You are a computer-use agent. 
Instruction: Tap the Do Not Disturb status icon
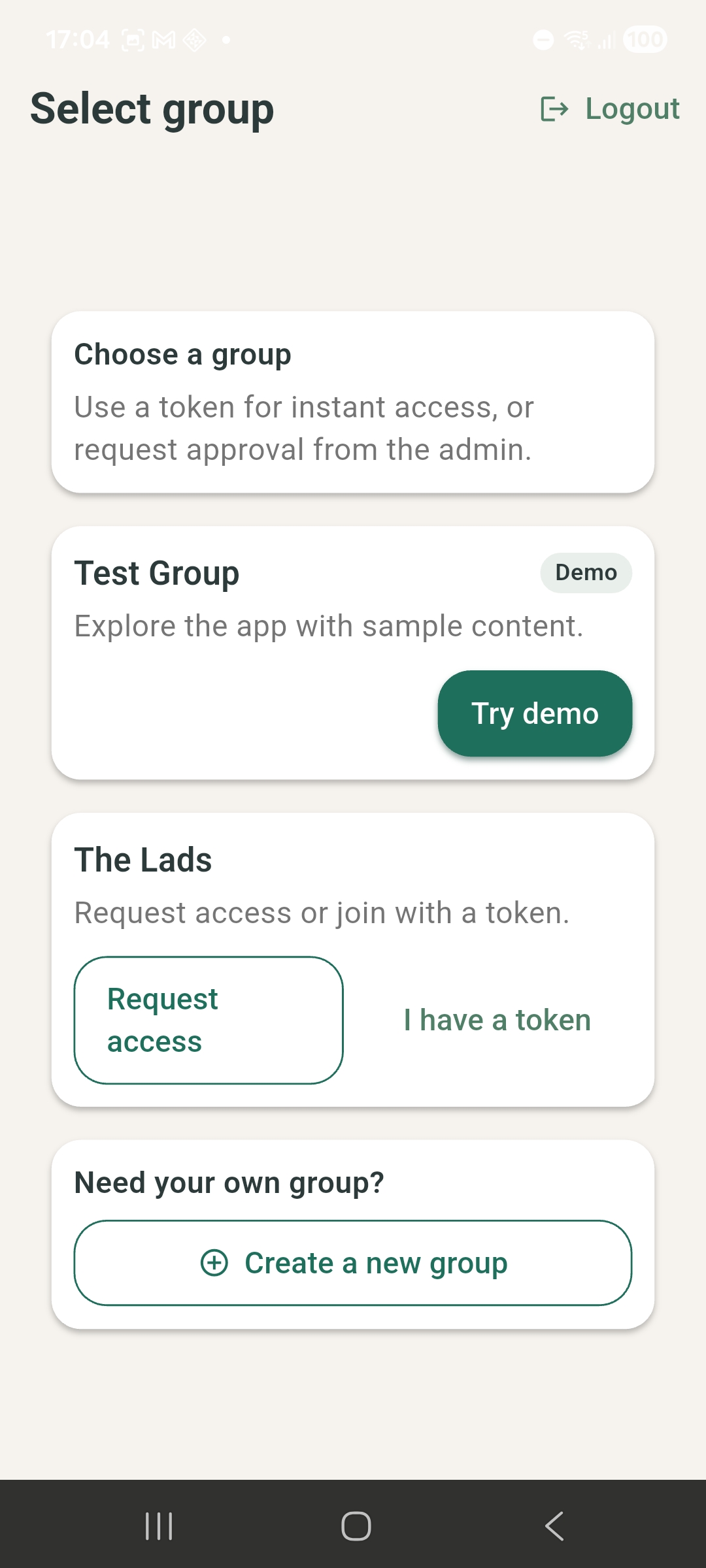coord(543,40)
